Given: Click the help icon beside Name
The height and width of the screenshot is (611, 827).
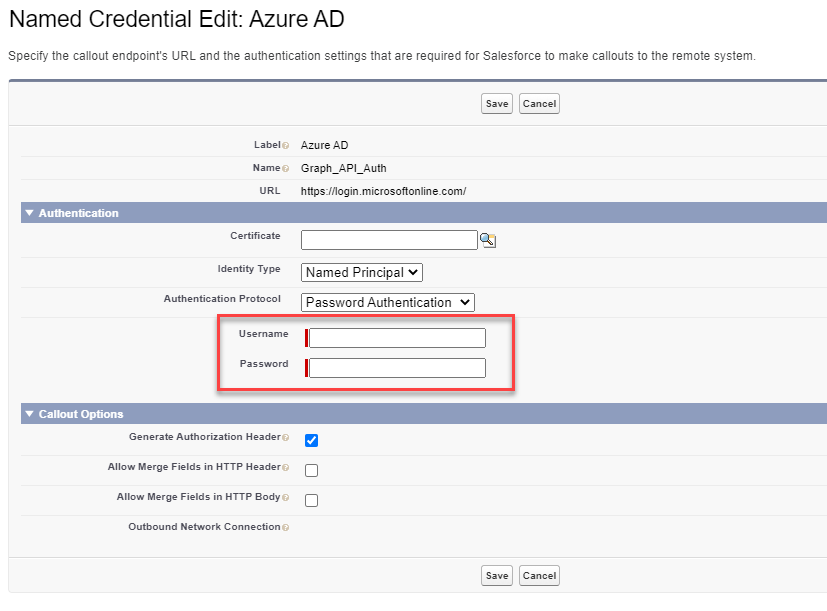Looking at the screenshot, I should pos(285,169).
